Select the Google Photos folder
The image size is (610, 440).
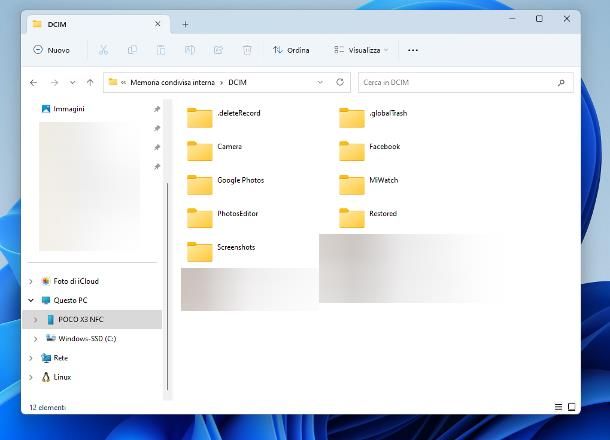click(x=225, y=184)
